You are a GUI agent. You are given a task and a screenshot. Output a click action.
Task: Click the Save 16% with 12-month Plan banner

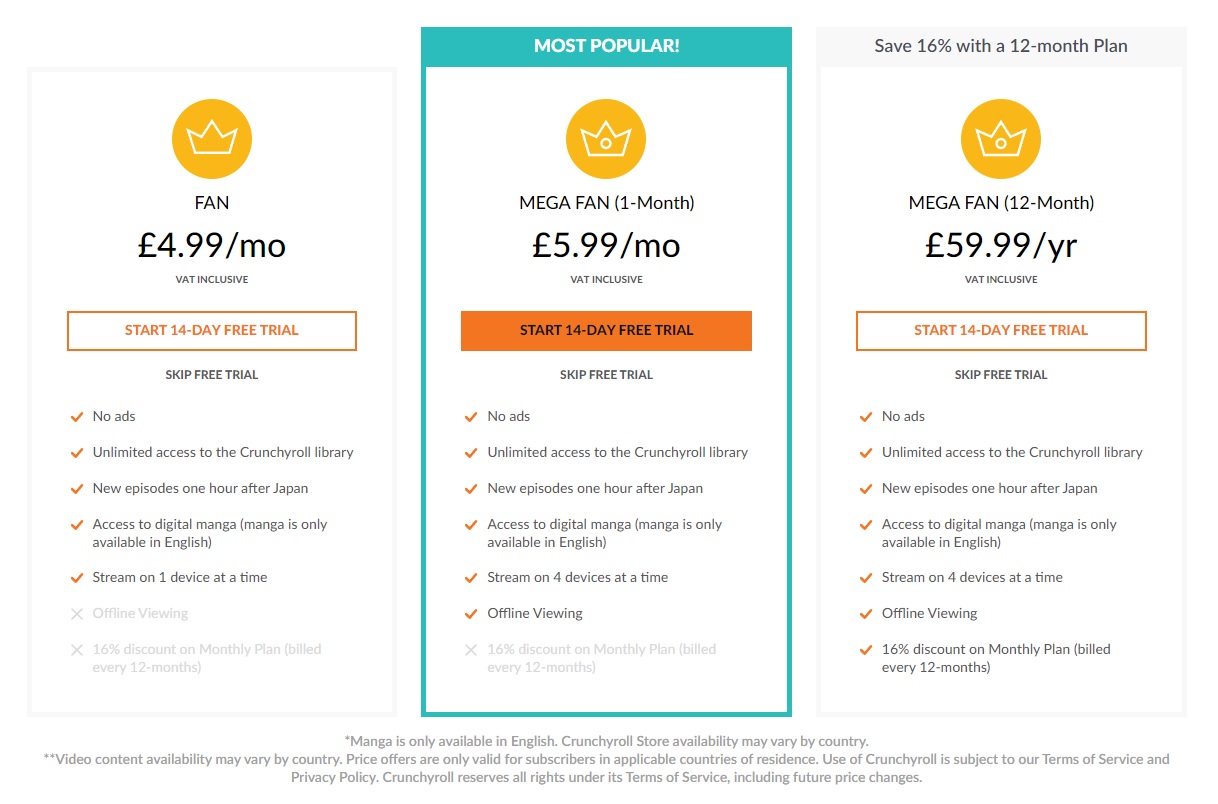pyautogui.click(x=1001, y=46)
